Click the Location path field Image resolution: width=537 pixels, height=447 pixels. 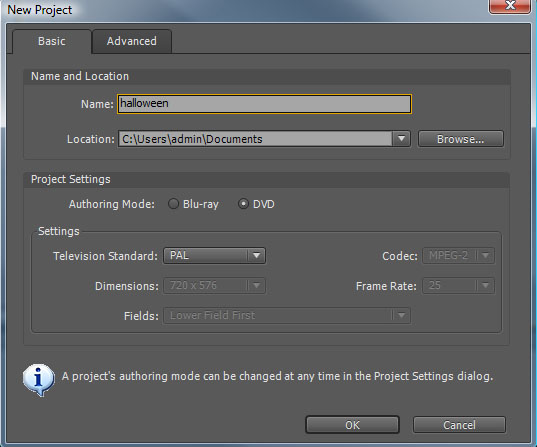point(255,139)
